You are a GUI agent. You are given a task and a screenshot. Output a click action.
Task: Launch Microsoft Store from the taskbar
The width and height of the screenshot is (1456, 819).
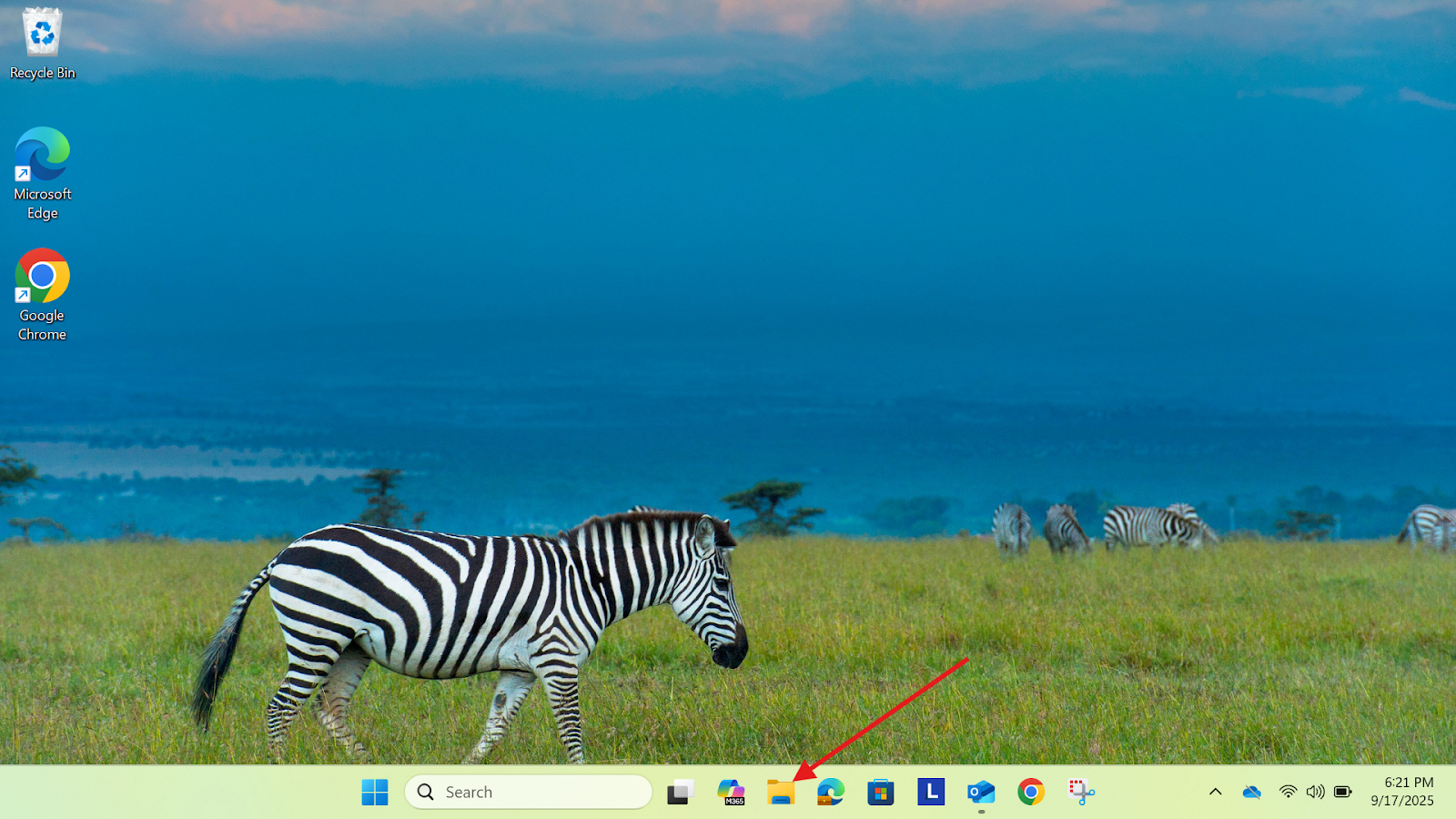coord(880,793)
